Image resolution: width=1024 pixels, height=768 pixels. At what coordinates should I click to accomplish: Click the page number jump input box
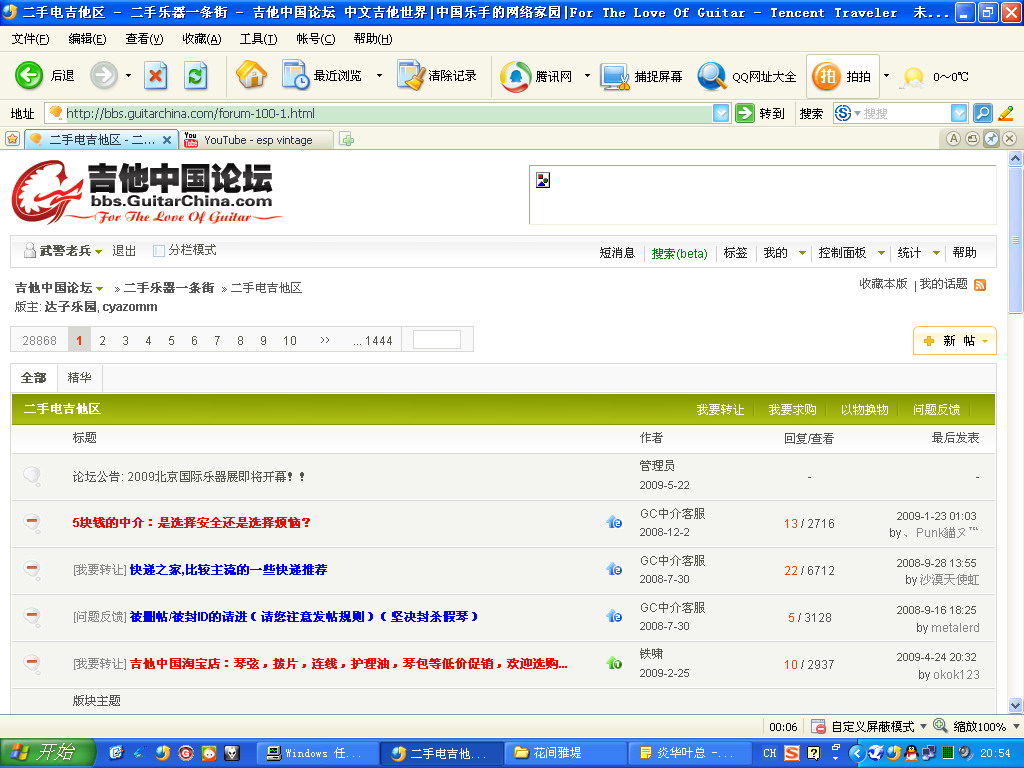pyautogui.click(x=437, y=340)
